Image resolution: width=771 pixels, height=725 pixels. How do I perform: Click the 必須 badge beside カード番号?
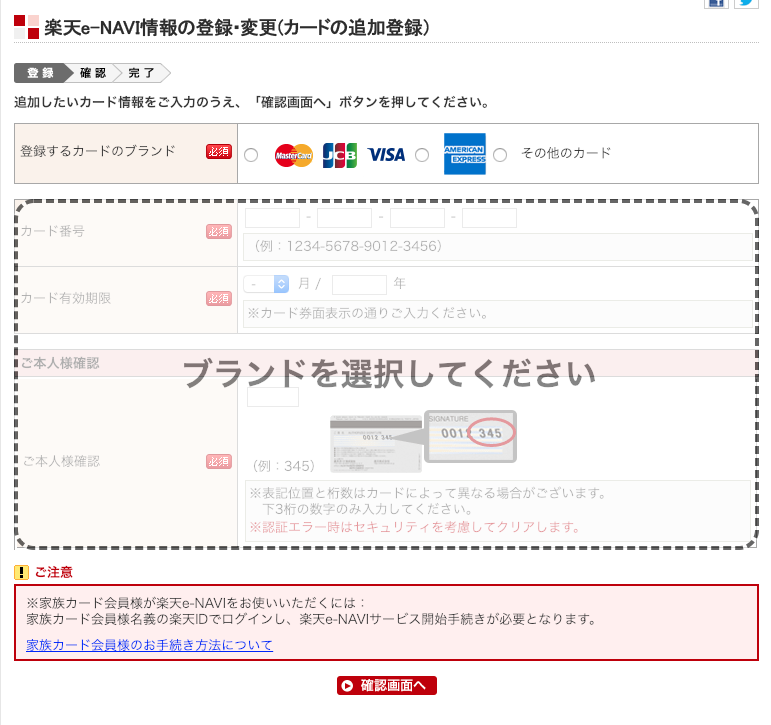[x=219, y=231]
